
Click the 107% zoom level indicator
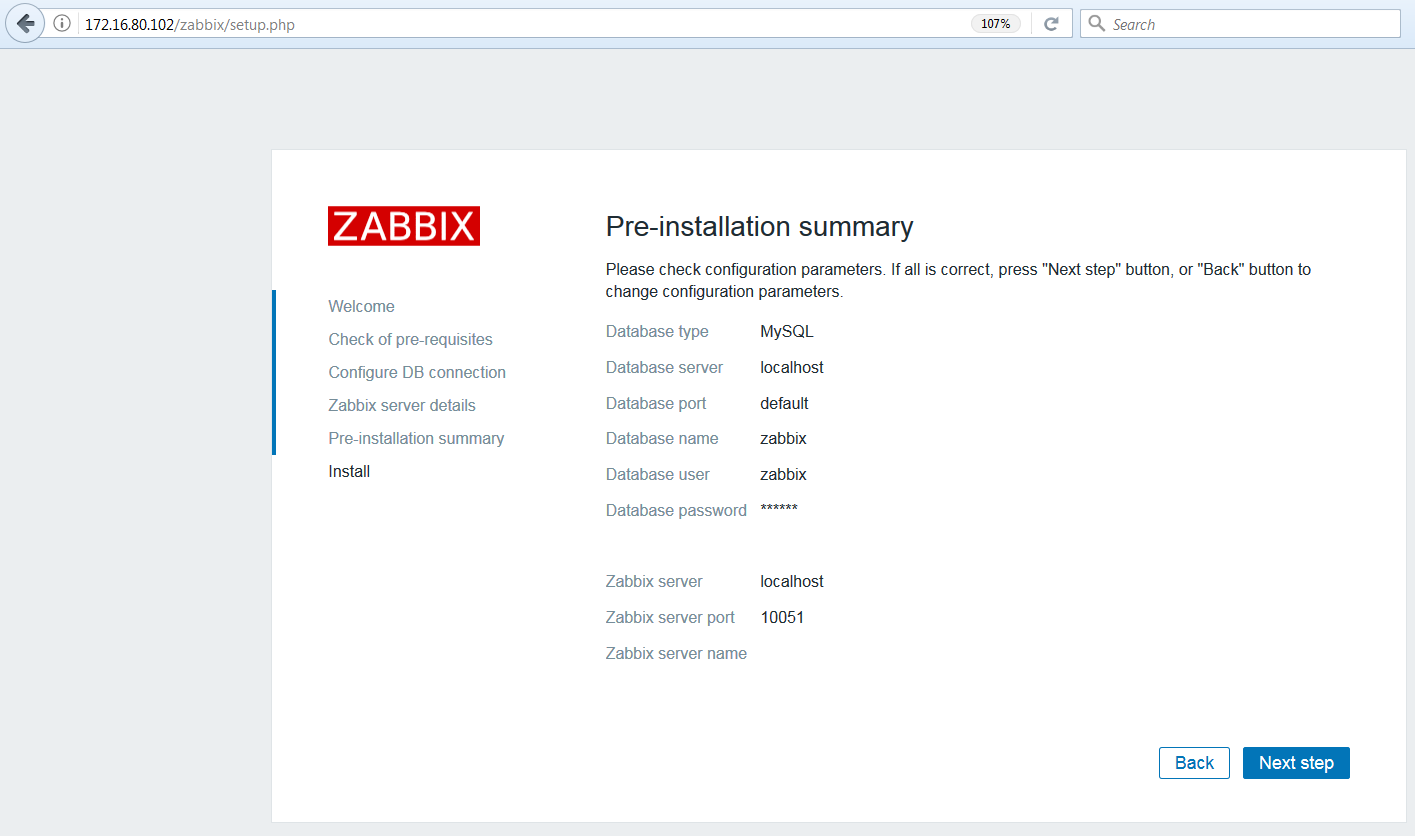tap(995, 24)
